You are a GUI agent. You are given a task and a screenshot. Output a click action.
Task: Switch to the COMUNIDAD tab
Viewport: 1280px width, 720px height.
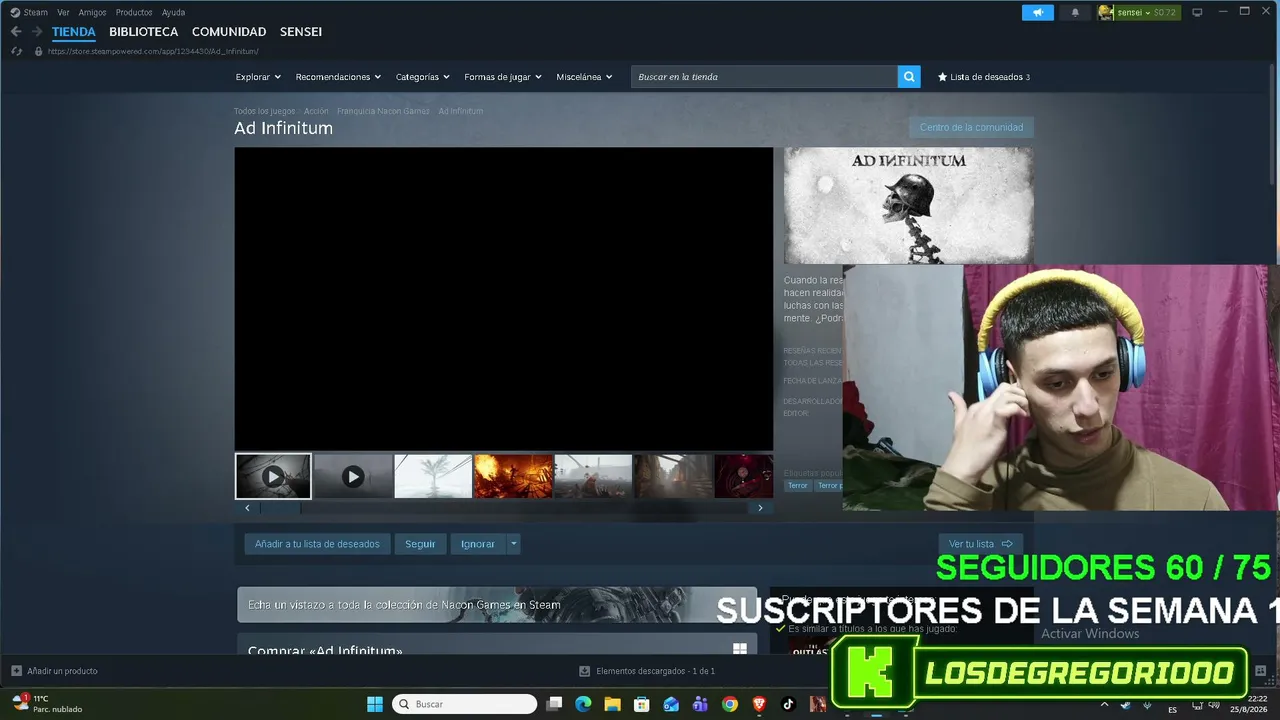[229, 32]
